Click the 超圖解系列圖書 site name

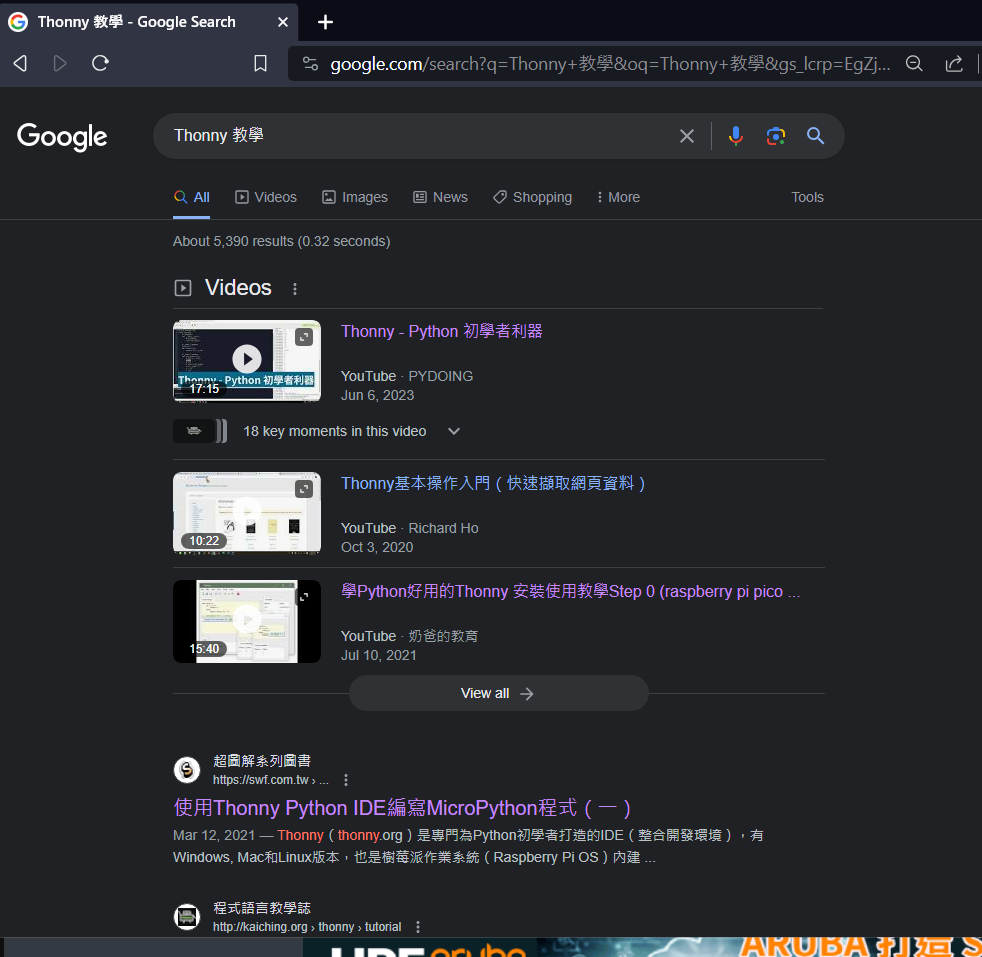point(262,761)
